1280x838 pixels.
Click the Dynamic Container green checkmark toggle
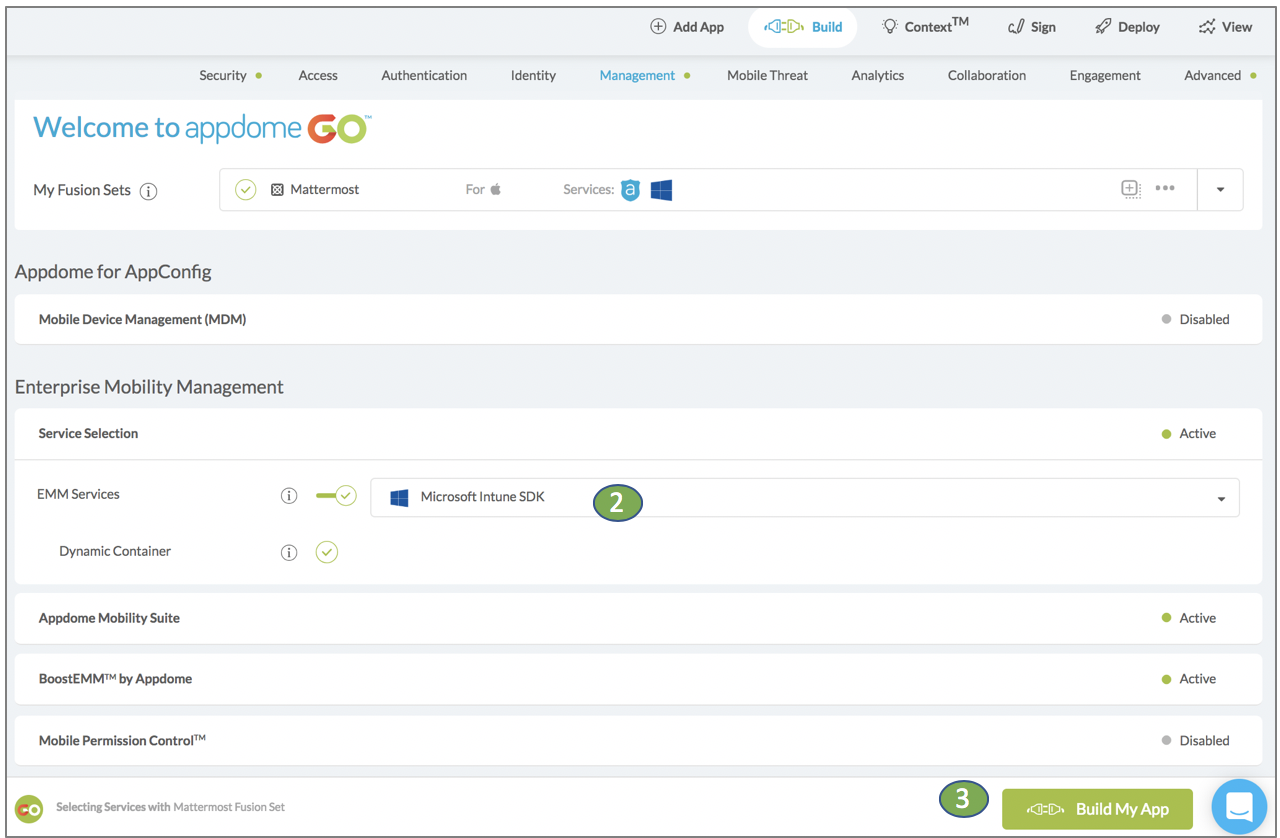326,551
